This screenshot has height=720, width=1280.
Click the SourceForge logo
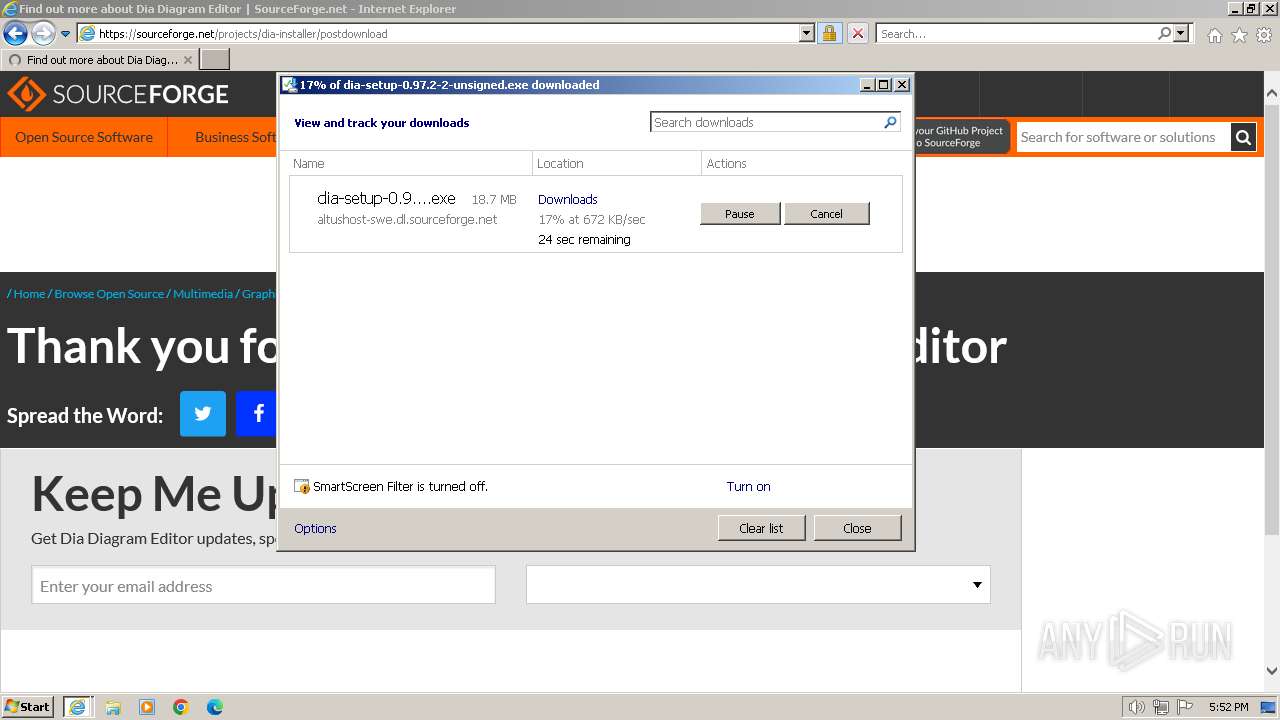click(118, 94)
